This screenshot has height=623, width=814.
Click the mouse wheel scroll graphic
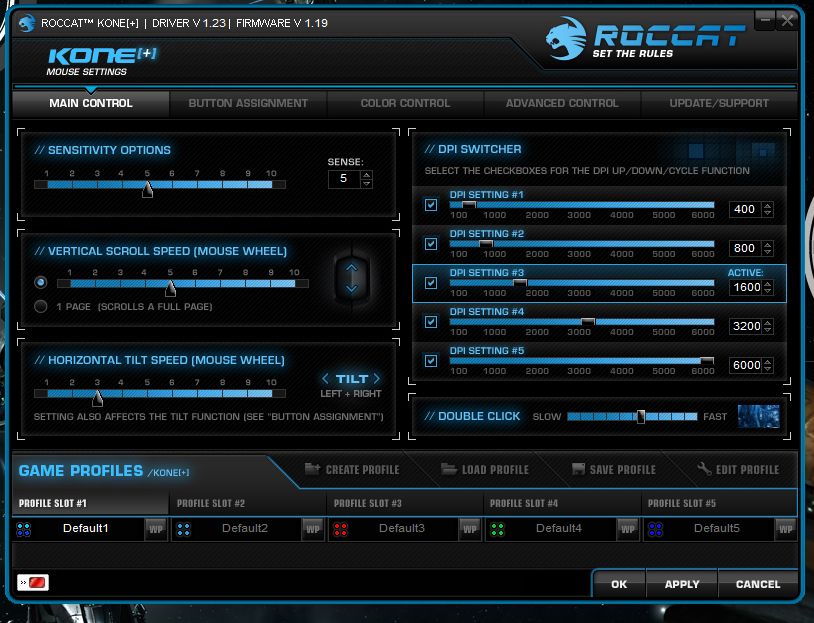(351, 278)
